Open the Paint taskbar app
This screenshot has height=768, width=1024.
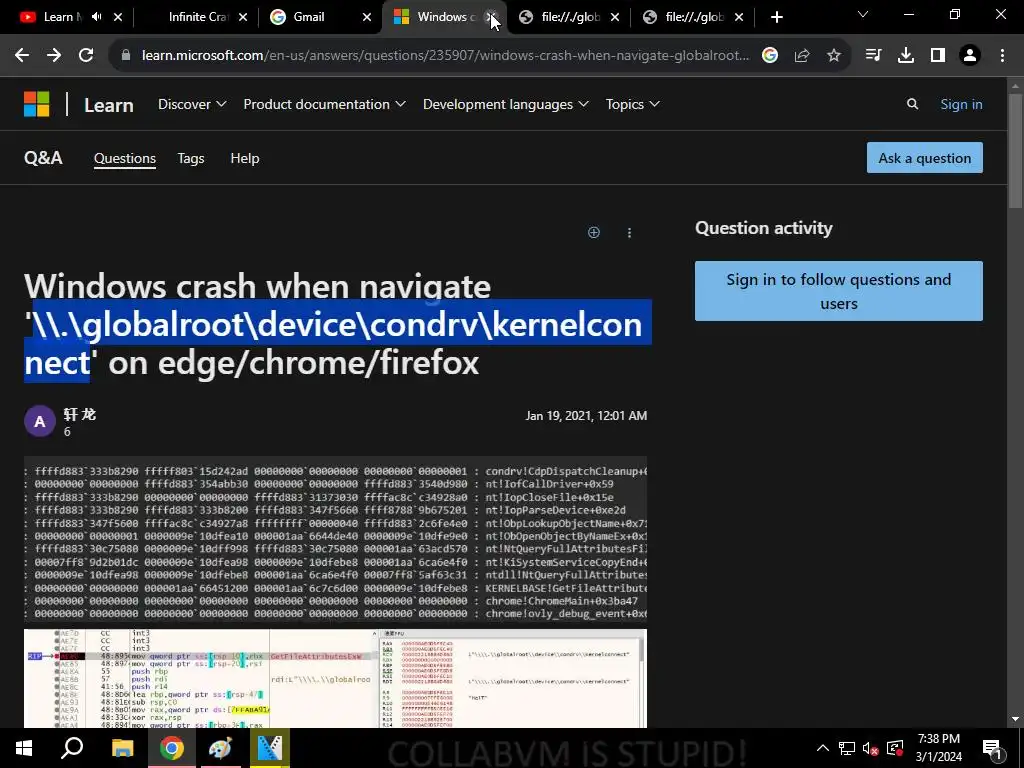220,748
